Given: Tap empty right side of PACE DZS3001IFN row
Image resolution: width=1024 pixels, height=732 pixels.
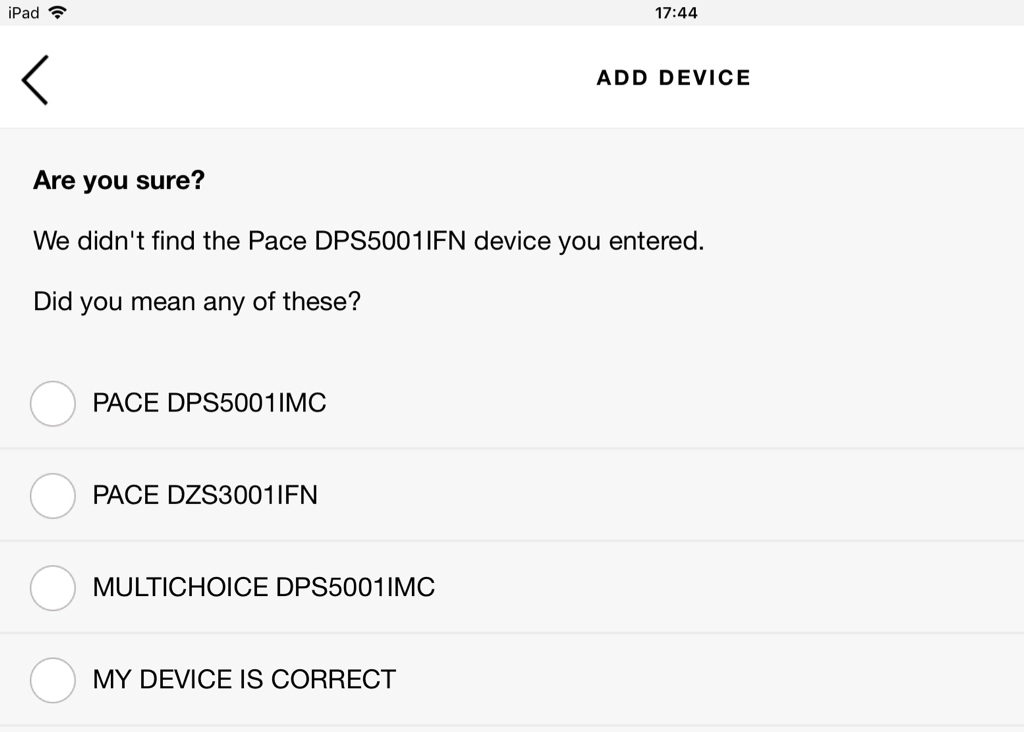Looking at the screenshot, I should [750, 495].
